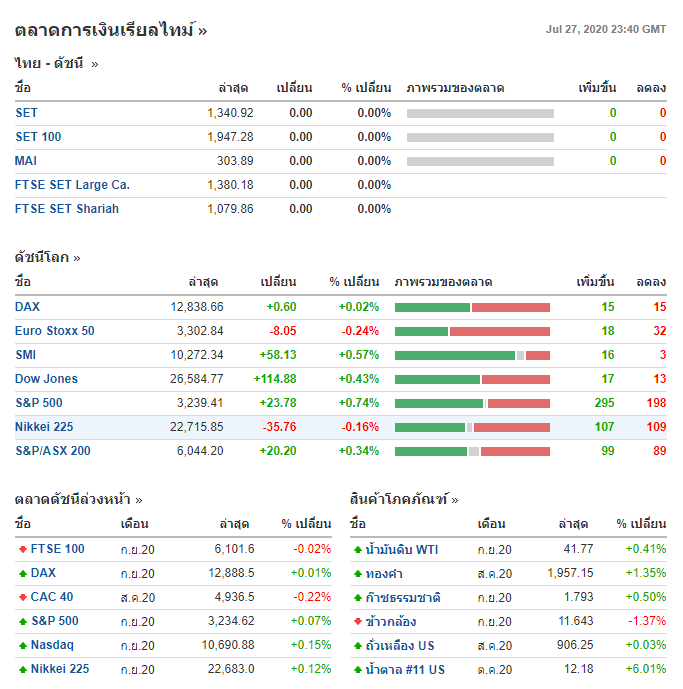The width and height of the screenshot is (683, 689).
Task: Open the FTSE SET Shariah index link
Action: click(x=67, y=209)
